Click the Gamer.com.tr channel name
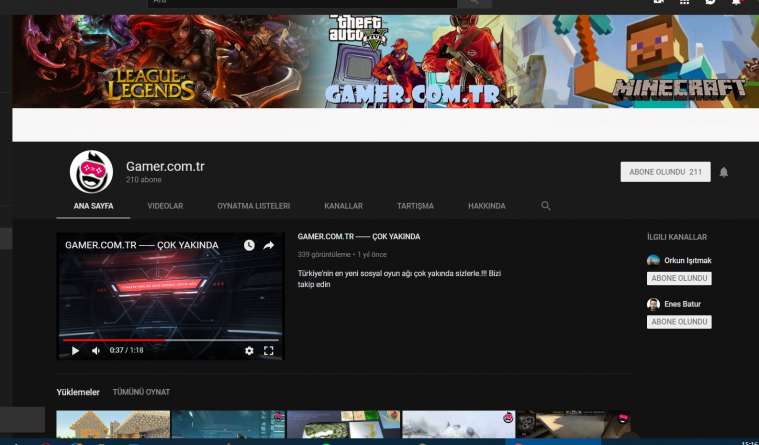Screen dimensions: 759x445 [165, 167]
